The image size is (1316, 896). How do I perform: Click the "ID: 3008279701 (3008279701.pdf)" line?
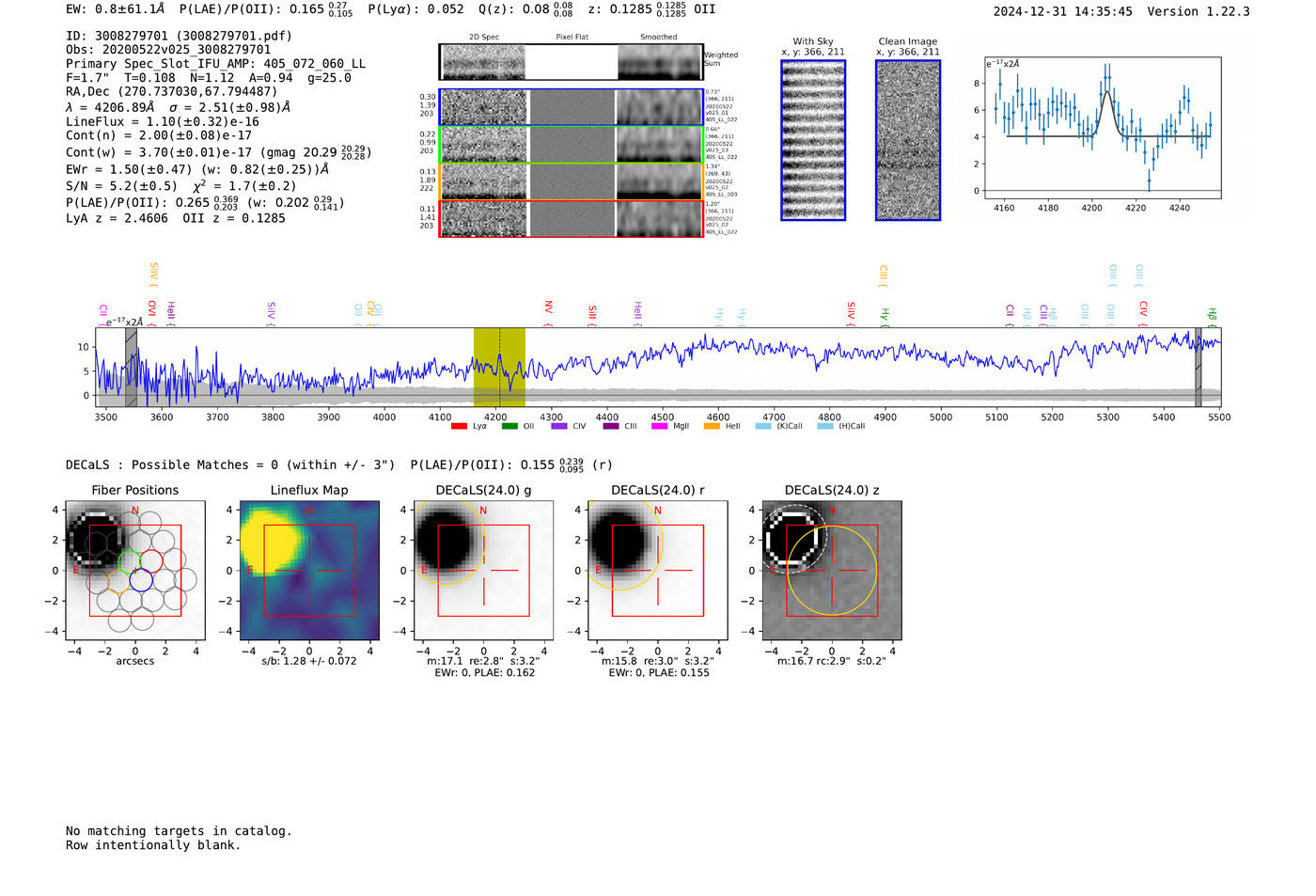[179, 36]
